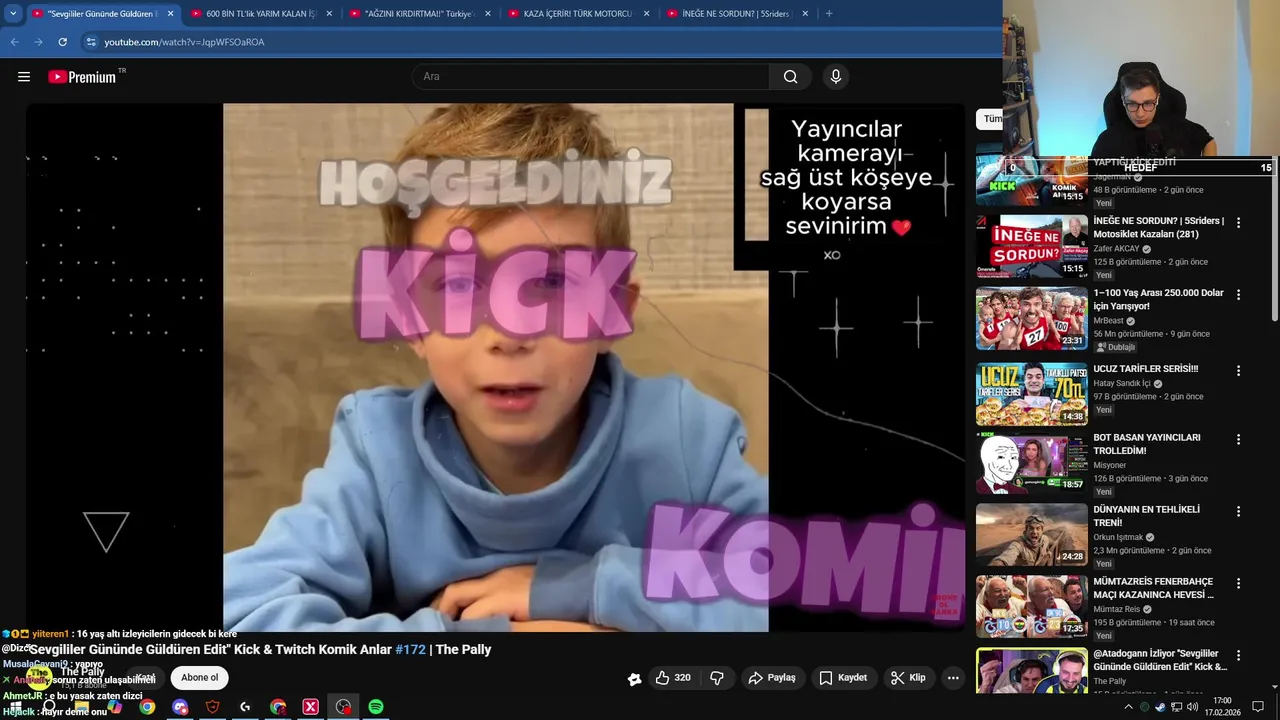1280x720 pixels.
Task: Focus the Ara search field
Action: click(x=590, y=77)
